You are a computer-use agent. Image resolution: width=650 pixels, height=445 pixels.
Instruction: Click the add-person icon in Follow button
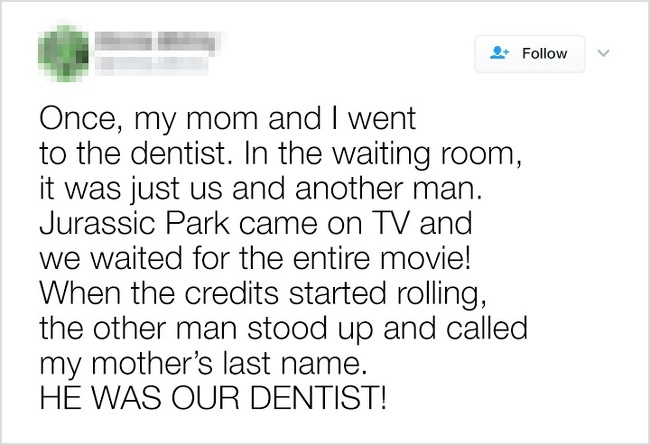499,53
